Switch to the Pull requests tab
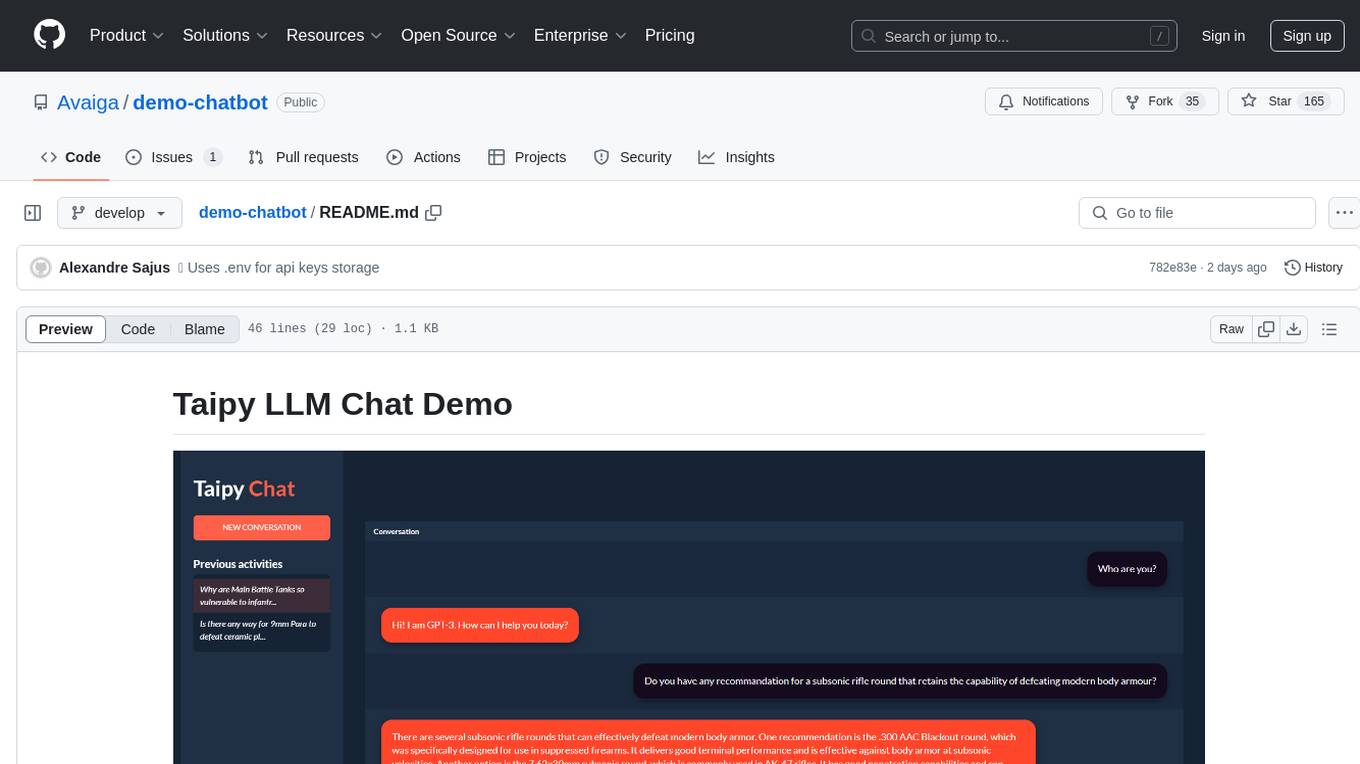This screenshot has width=1360, height=764. [303, 157]
